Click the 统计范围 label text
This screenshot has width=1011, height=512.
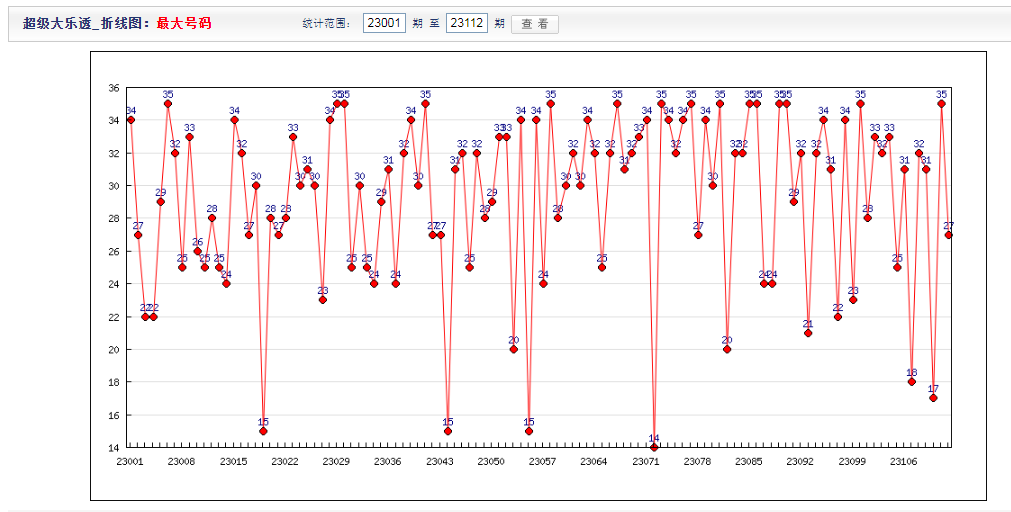point(326,23)
